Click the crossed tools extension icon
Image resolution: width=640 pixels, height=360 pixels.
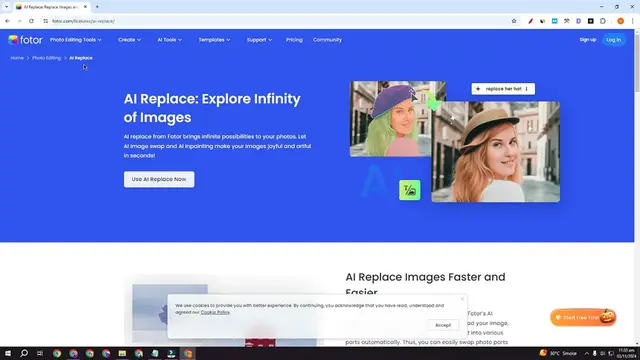coord(567,21)
